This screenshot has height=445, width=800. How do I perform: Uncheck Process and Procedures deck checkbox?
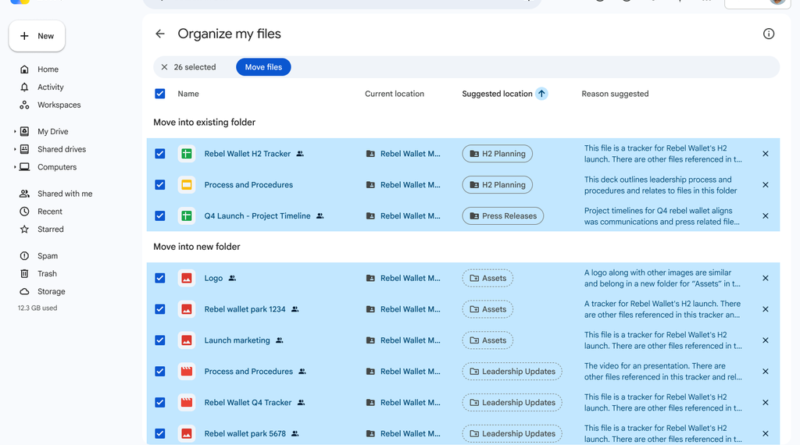click(160, 185)
